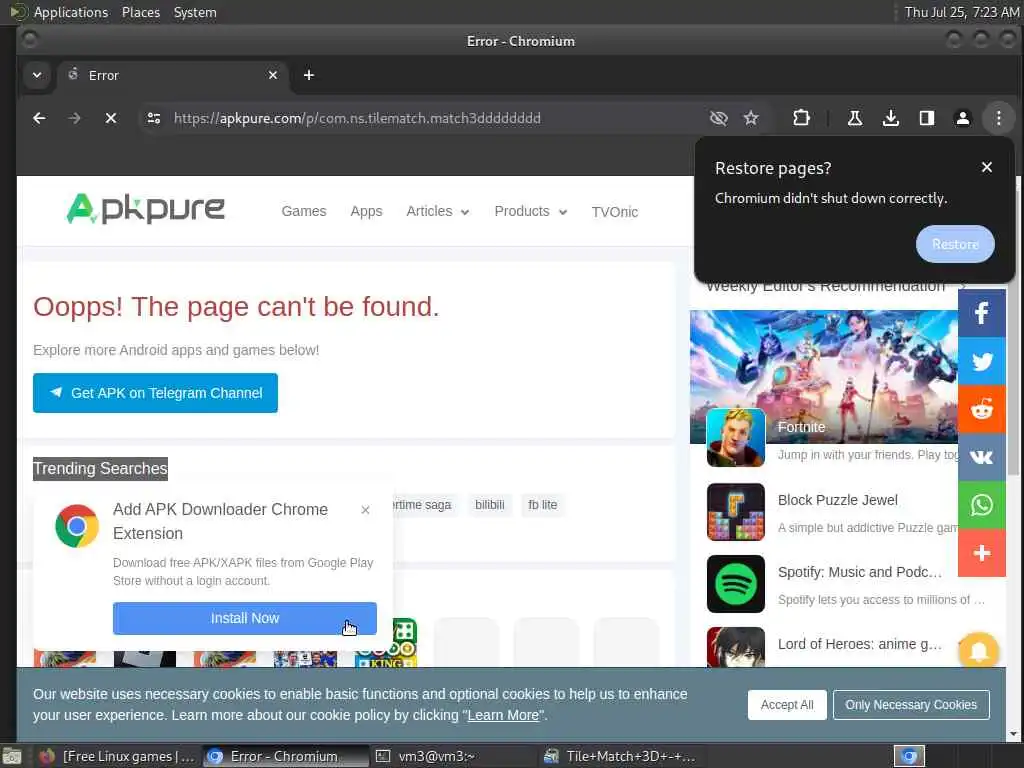Screen dimensions: 1024x768
Task: Open Lord of Heroes app icon
Action: [735, 647]
